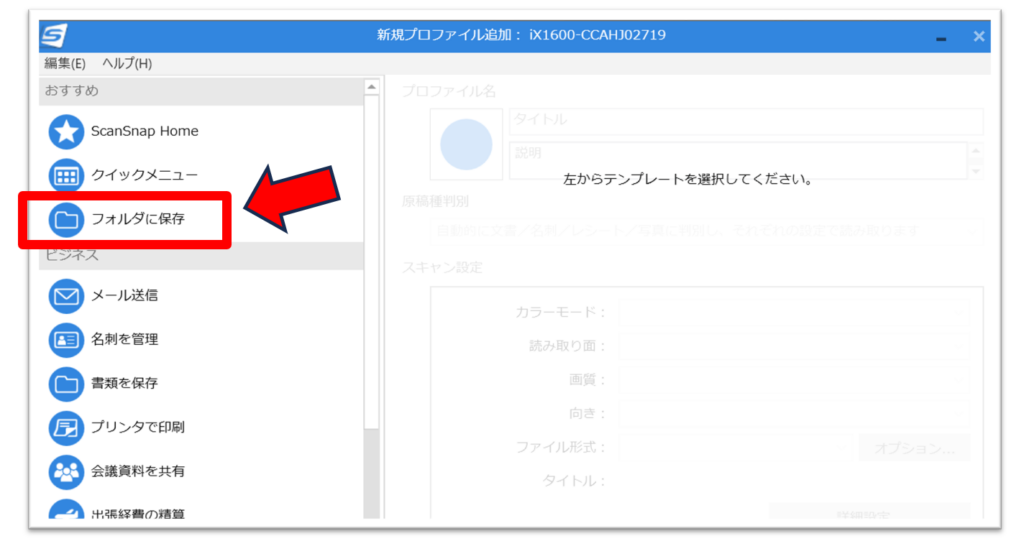Click the ScanSnap logo in title bar

[53, 35]
